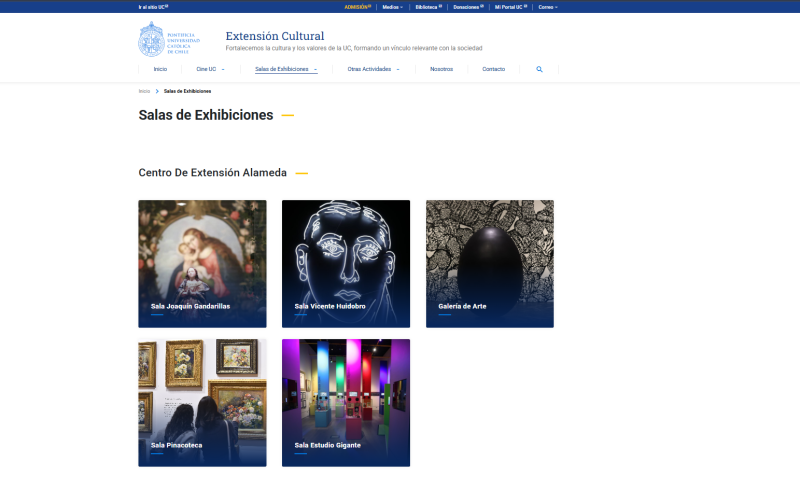Screen dimensions: 800x490
Task: Expand the Otras Actividades dropdown
Action: tap(373, 69)
